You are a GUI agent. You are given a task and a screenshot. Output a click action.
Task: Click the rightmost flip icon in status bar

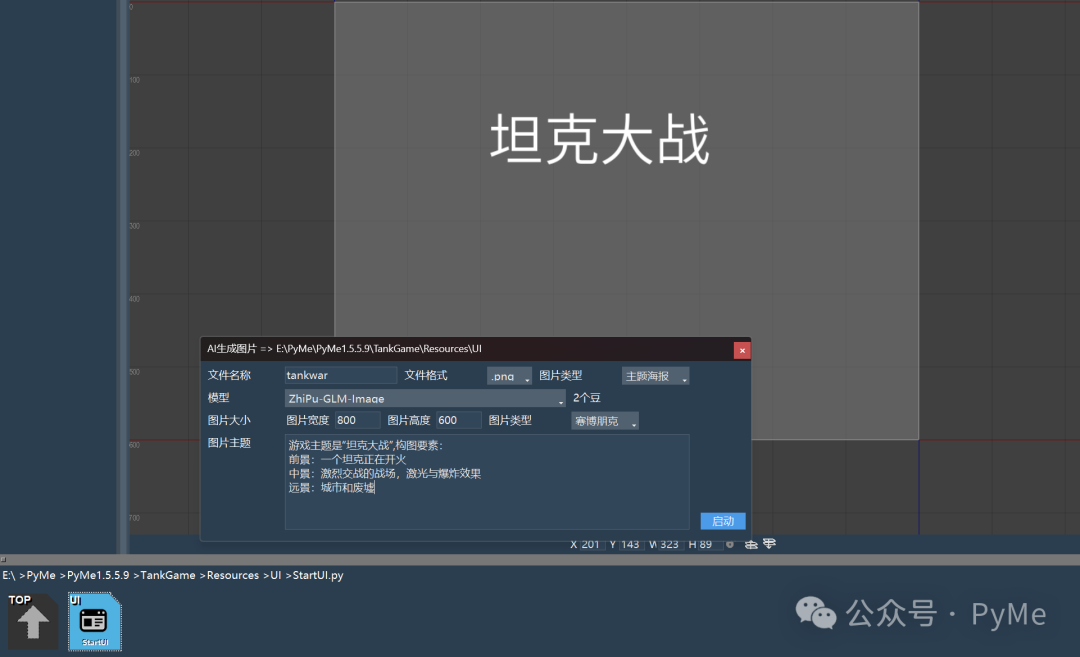click(769, 544)
